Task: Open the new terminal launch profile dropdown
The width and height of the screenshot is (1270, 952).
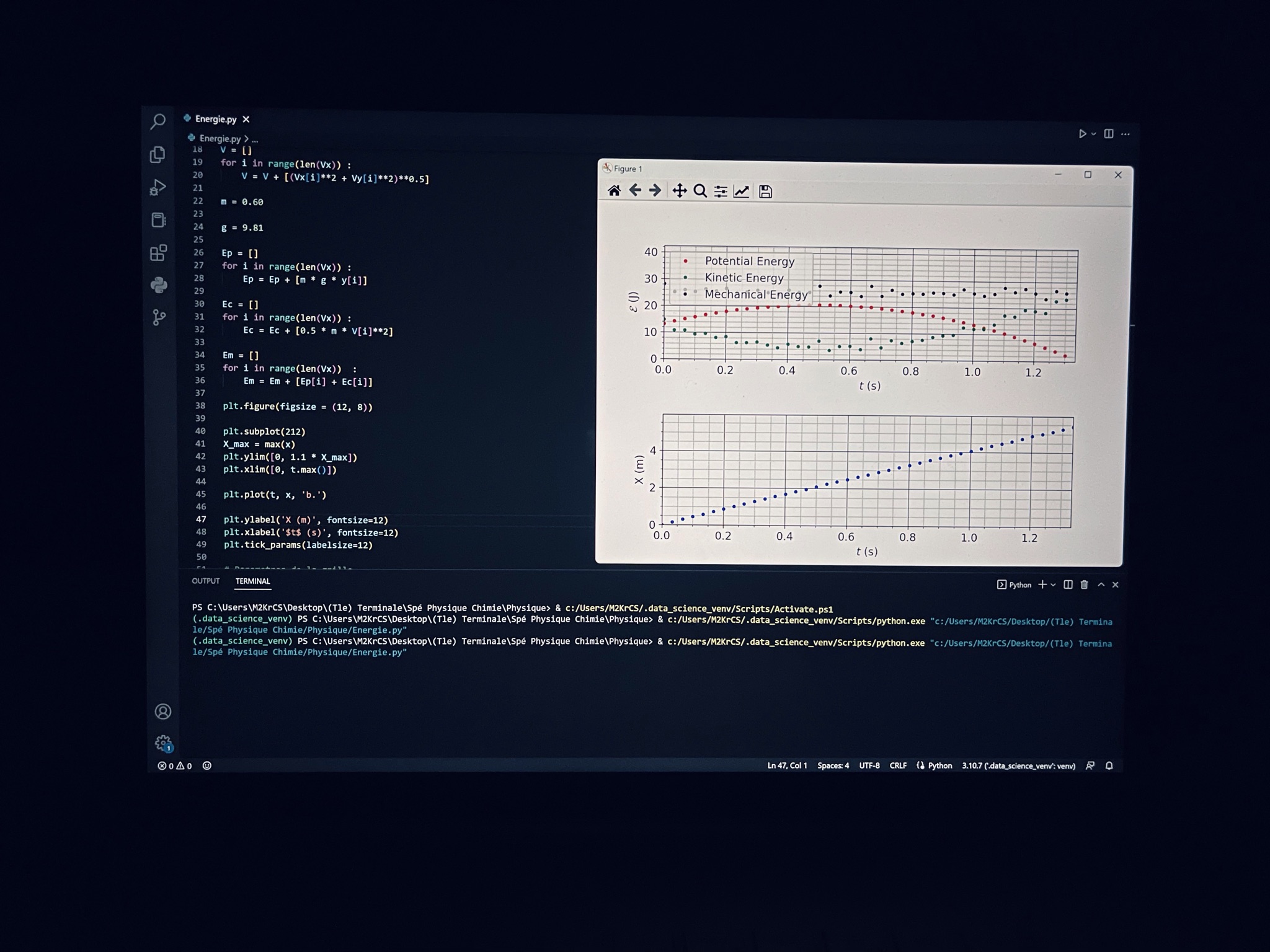Action: [1053, 584]
